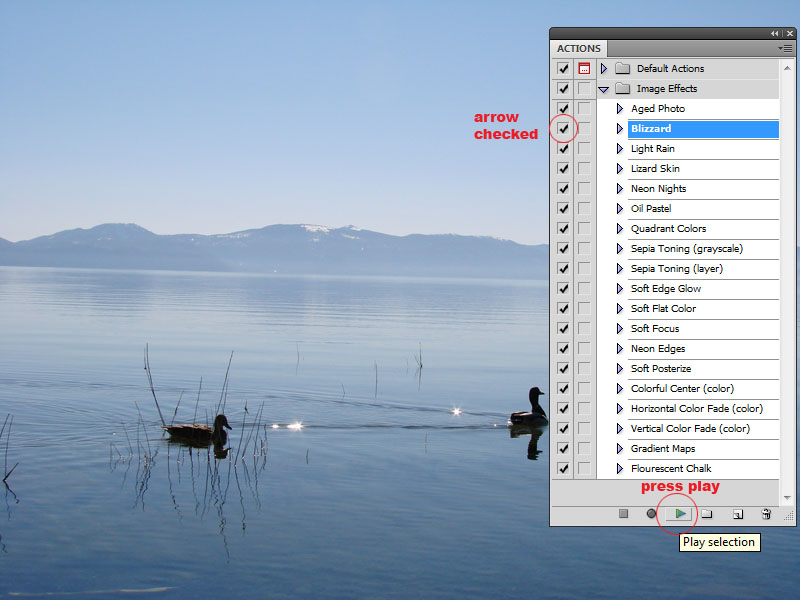Toggle the Light Rain checkbox
The height and width of the screenshot is (600, 800).
(563, 148)
